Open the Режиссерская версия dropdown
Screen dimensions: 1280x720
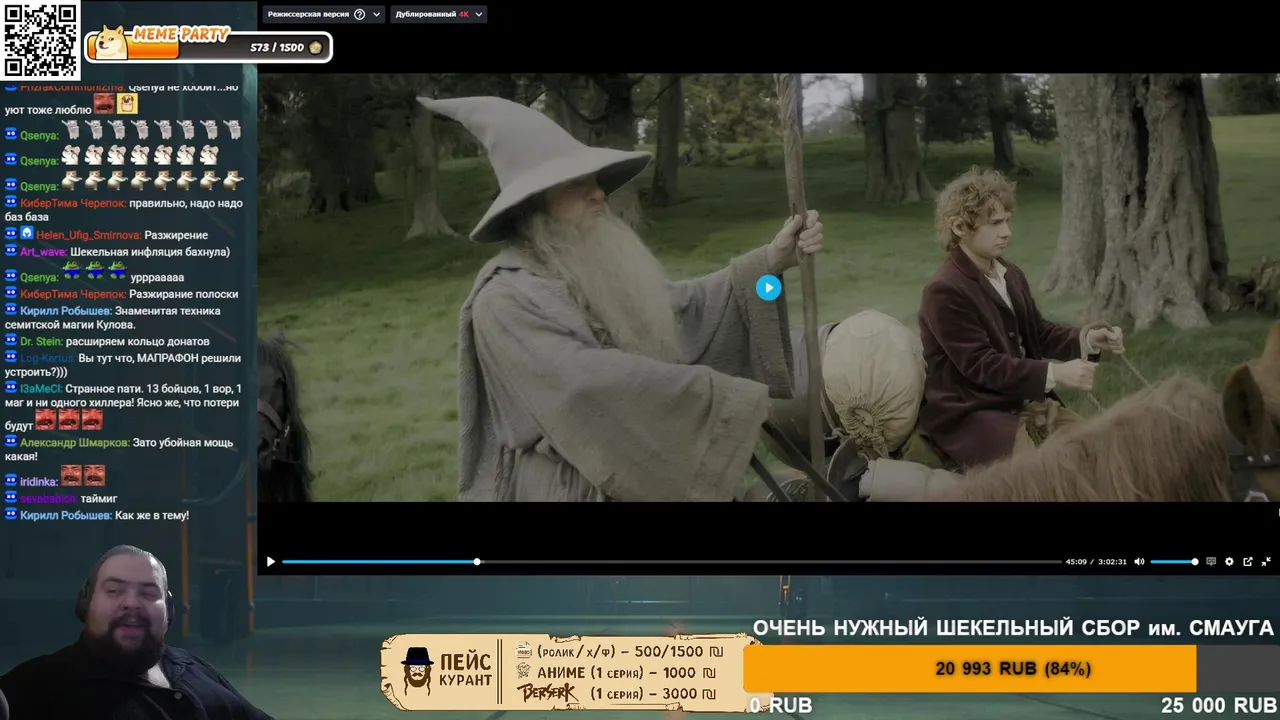click(x=324, y=14)
